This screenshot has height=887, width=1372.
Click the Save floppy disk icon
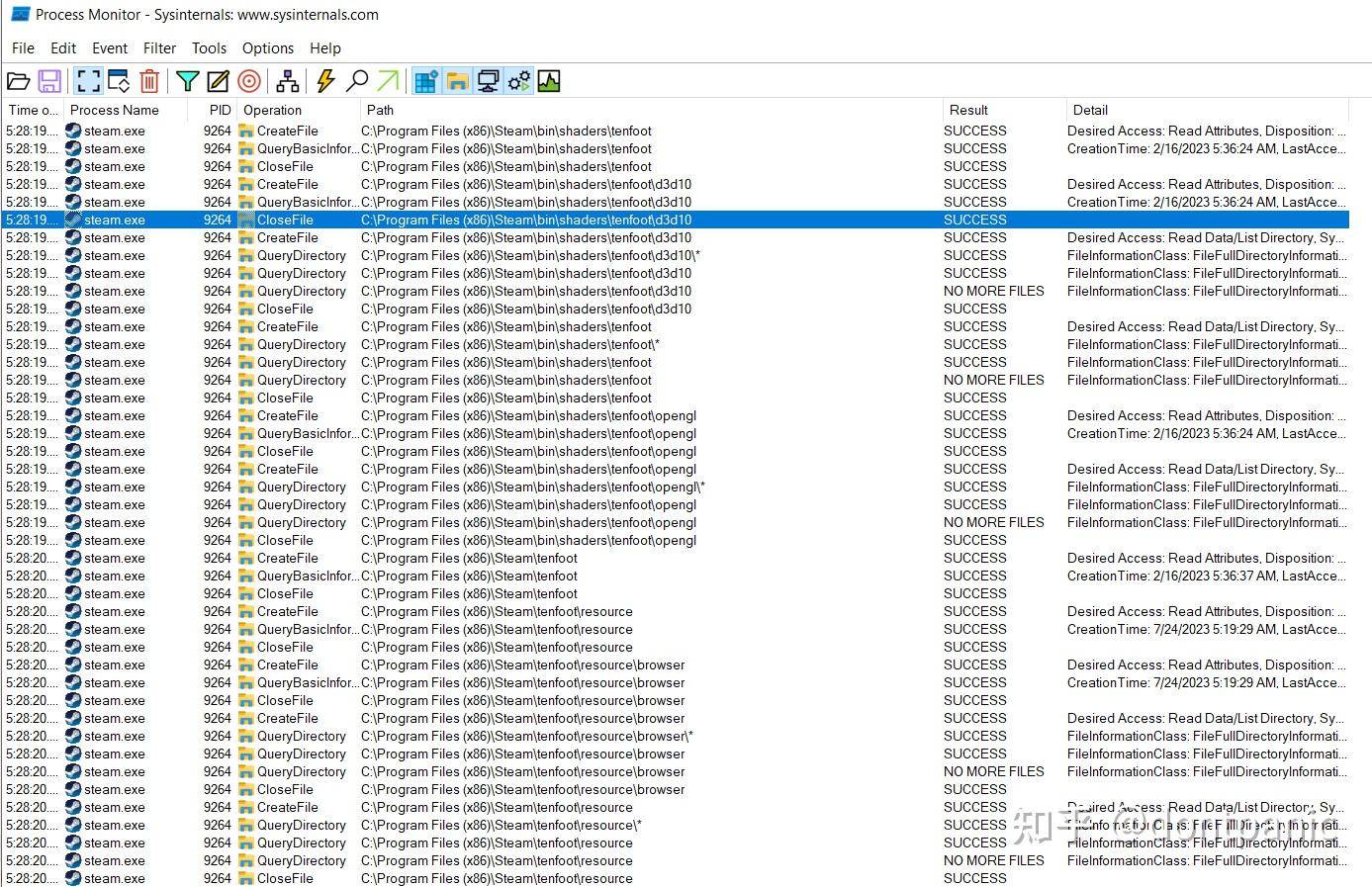click(49, 81)
